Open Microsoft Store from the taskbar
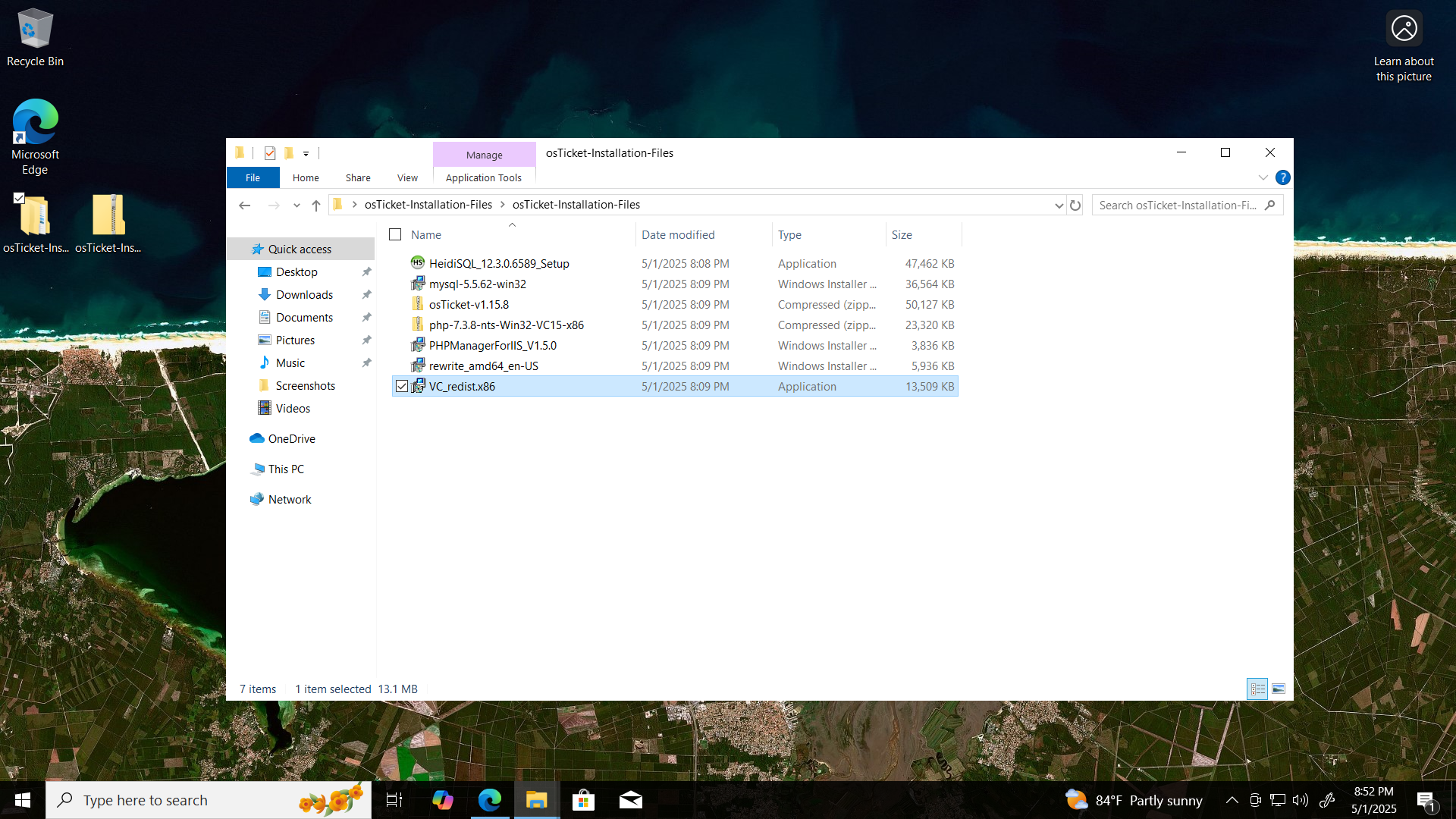Viewport: 1456px width, 819px height. (583, 800)
